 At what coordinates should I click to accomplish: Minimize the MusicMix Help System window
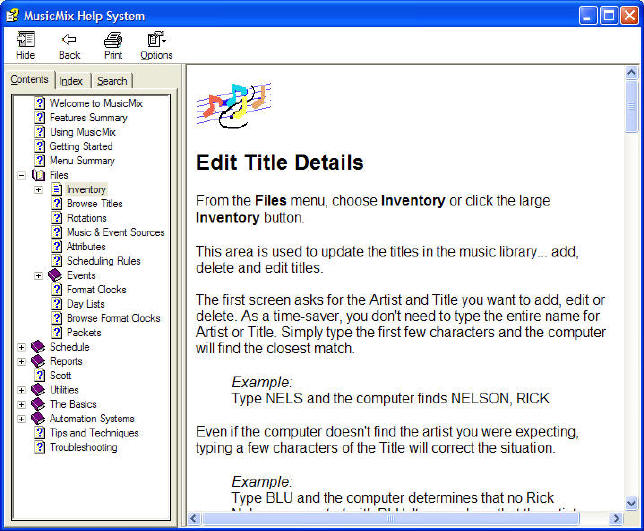(x=588, y=16)
